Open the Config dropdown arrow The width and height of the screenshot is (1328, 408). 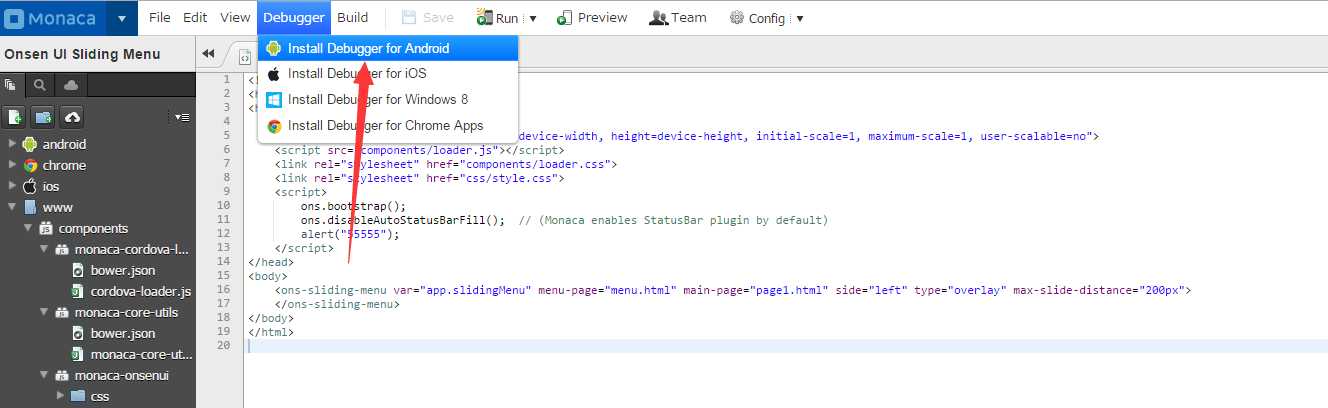(x=800, y=19)
